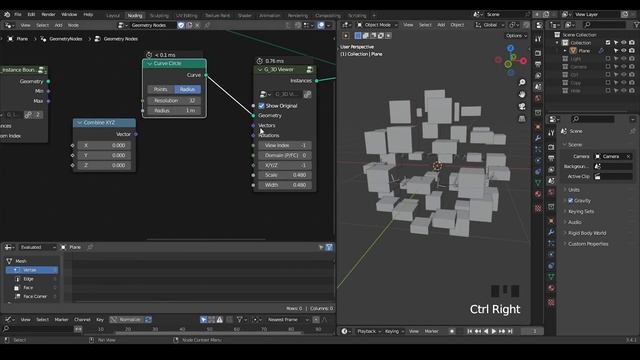
Task: Open node editor Add menu
Action: [58, 25]
